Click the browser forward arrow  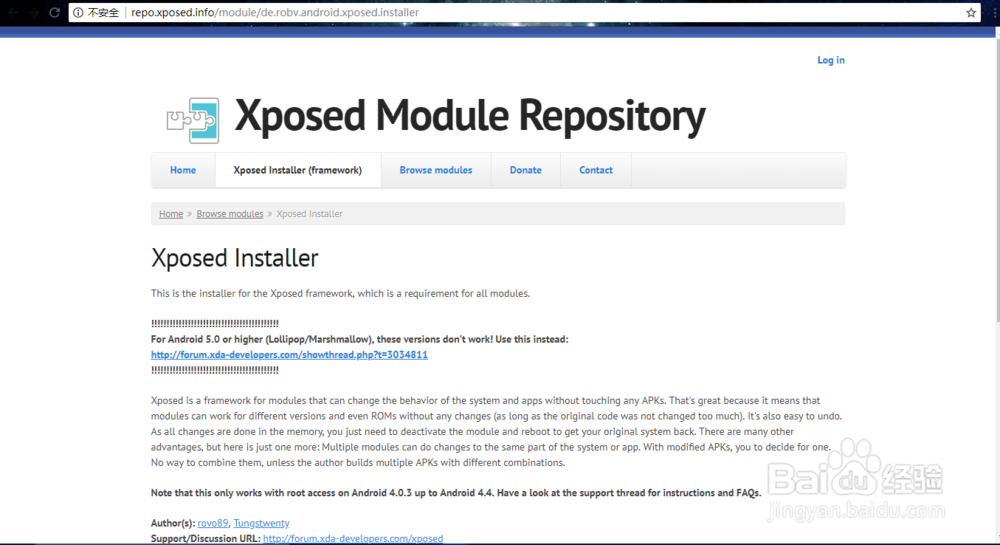point(33,12)
